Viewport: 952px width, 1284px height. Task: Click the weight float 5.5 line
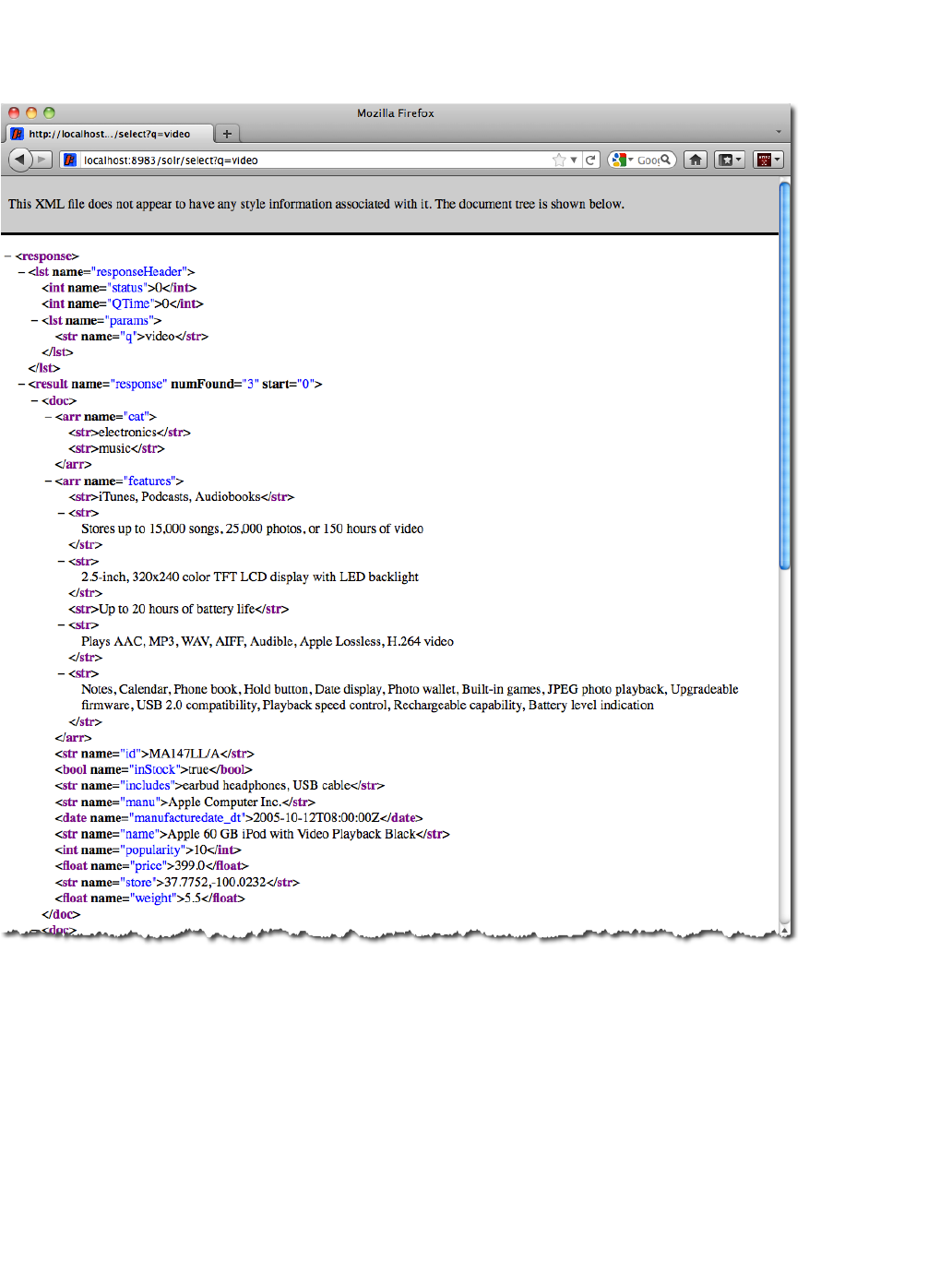(150, 898)
